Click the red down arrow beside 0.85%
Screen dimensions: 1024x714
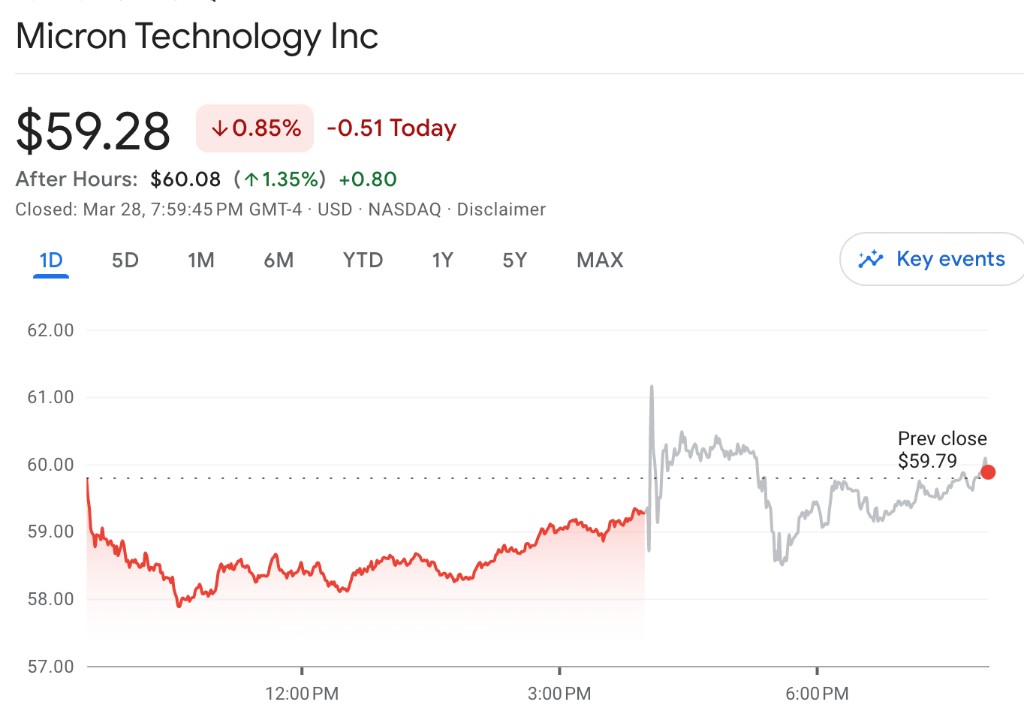[x=219, y=129]
